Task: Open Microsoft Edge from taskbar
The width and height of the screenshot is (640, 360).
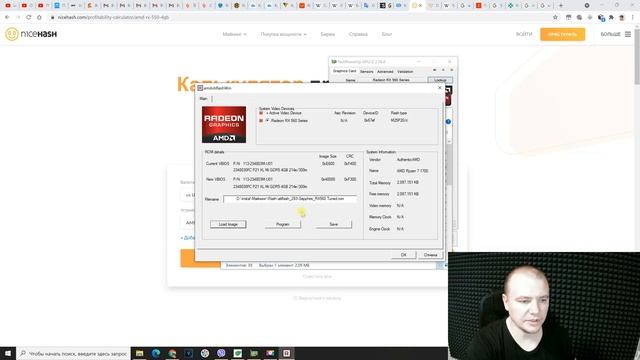Action: coord(156,353)
